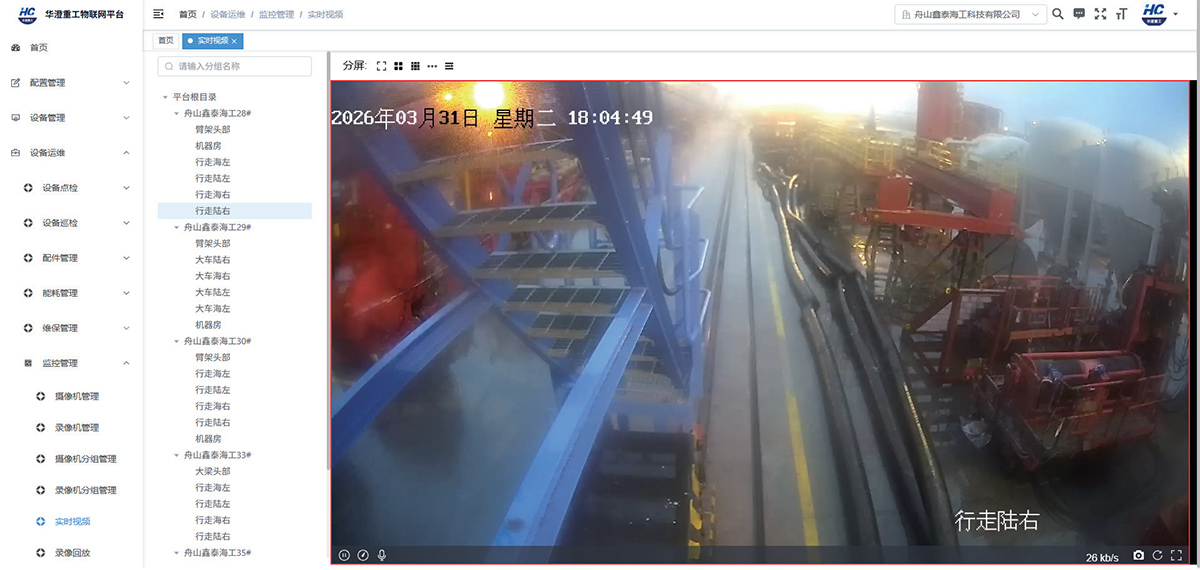Open the font size setting icon
Image resolution: width=1200 pixels, height=570 pixels.
pos(1122,14)
